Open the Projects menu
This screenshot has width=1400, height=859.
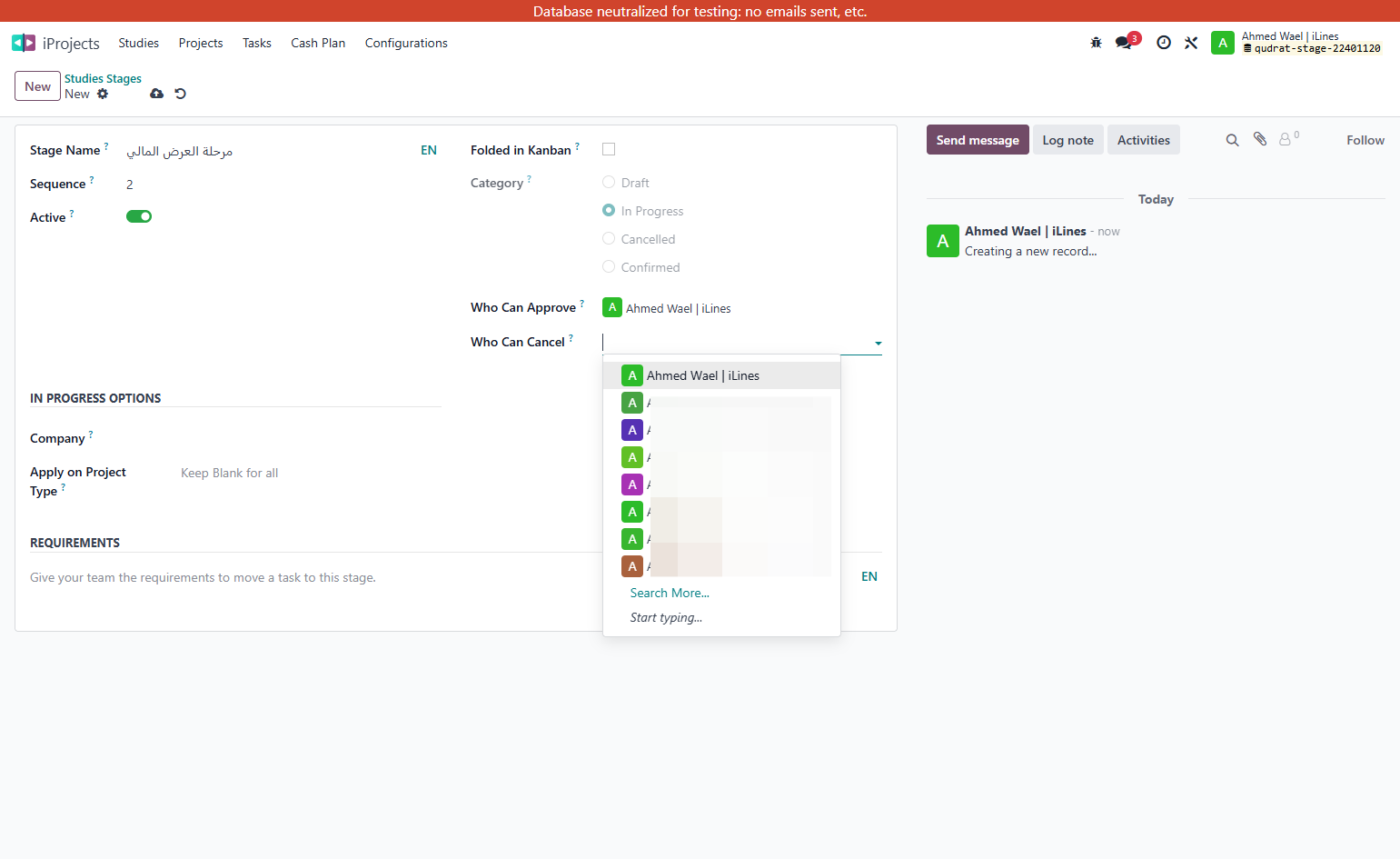click(x=201, y=43)
